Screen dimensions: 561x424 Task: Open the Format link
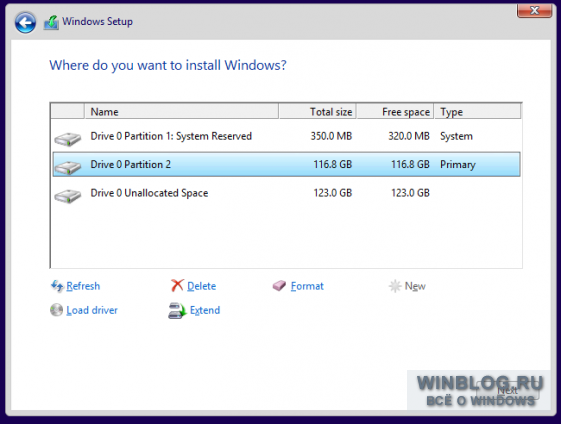coord(307,286)
